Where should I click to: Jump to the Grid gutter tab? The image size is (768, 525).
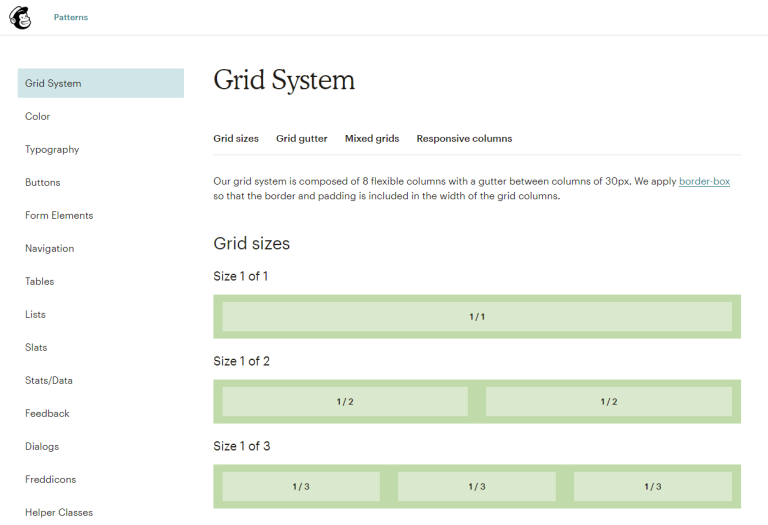coord(302,139)
